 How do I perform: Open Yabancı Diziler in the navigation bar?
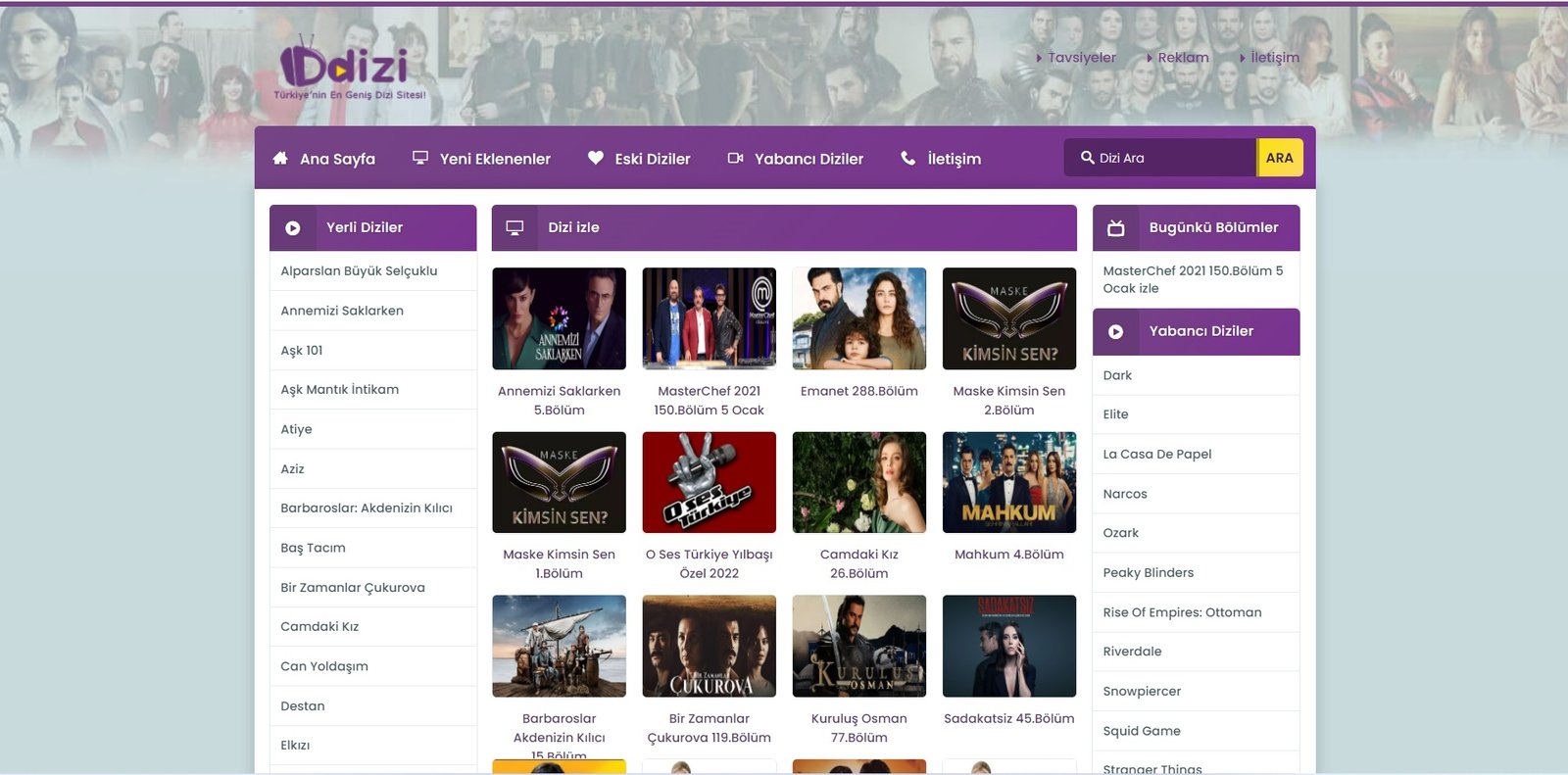click(808, 159)
